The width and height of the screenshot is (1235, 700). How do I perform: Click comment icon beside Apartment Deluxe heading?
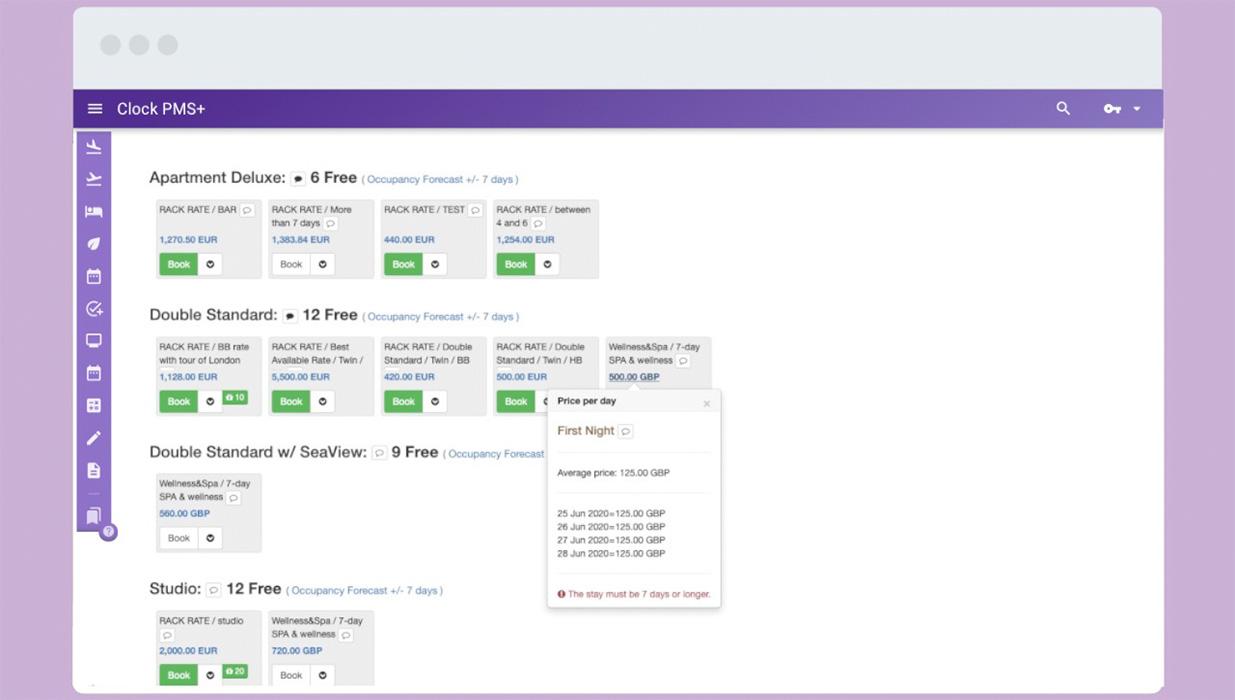click(x=298, y=179)
